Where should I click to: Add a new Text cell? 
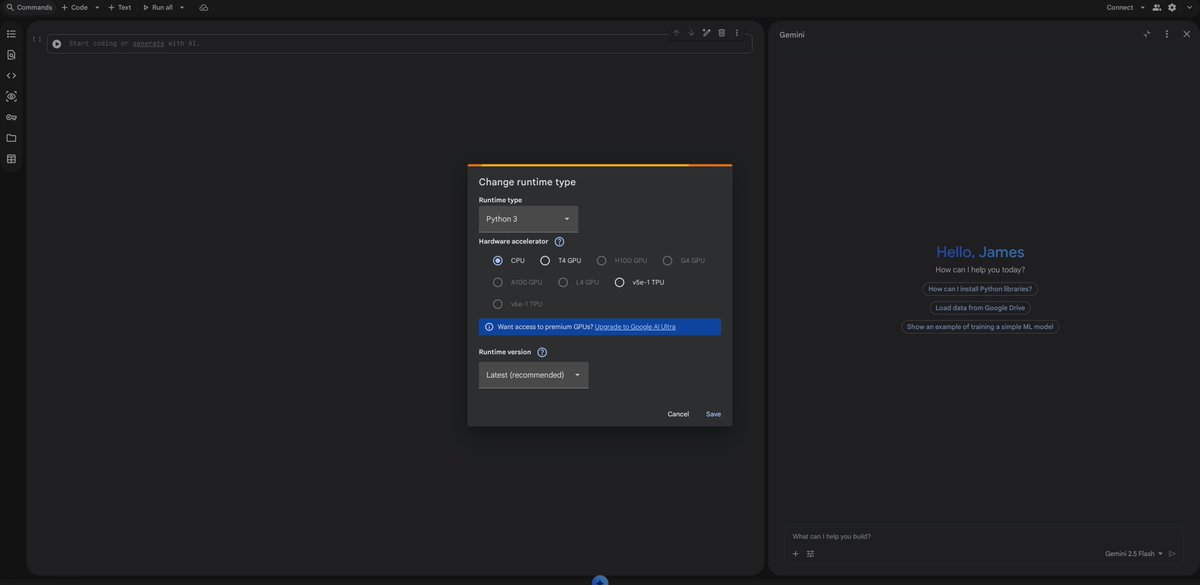coord(119,7)
